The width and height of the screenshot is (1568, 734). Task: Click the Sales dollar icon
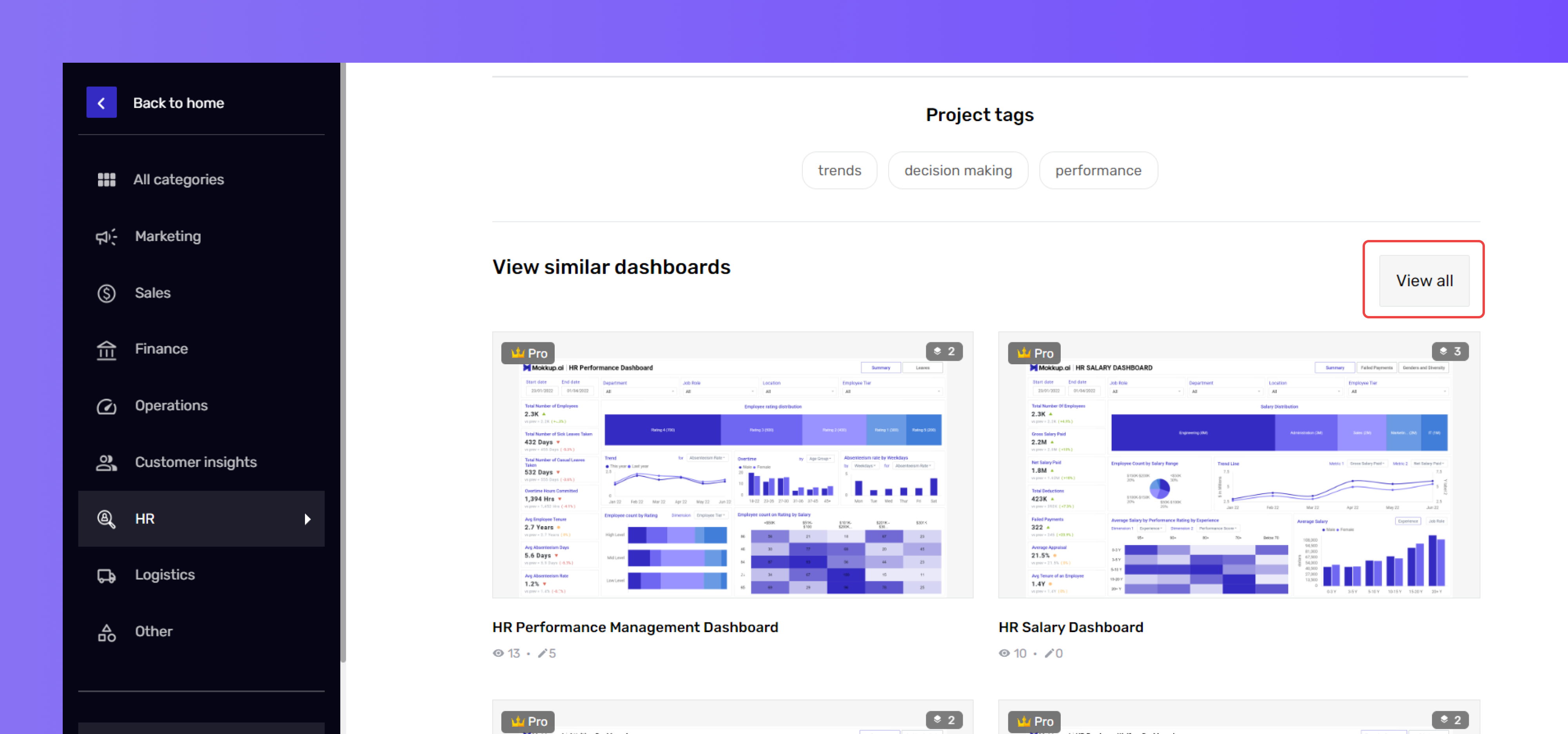[x=107, y=293]
